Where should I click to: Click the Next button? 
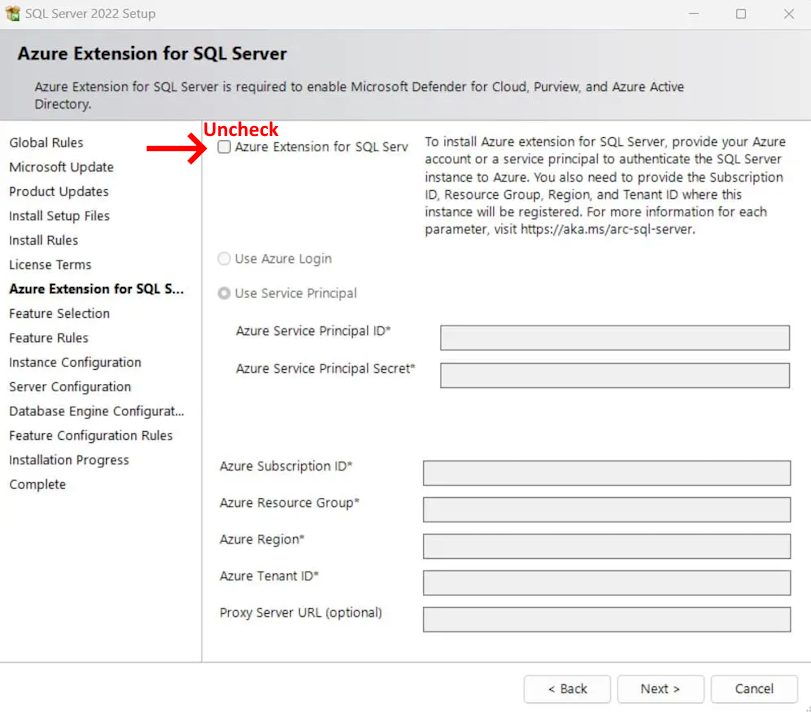tap(660, 689)
